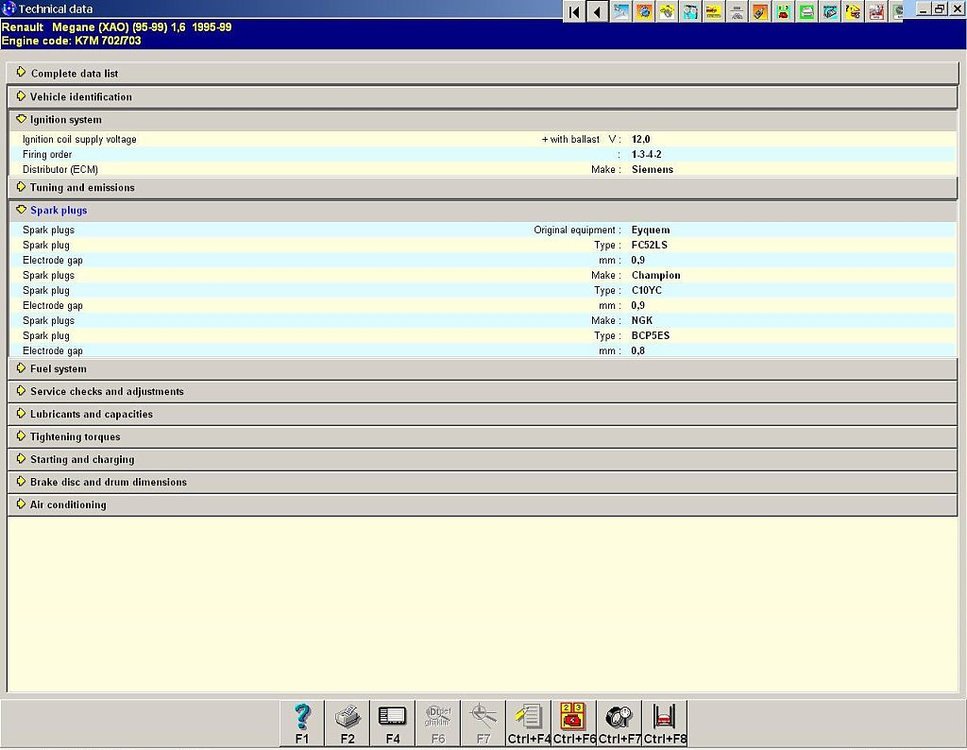This screenshot has width=967, height=750.
Task: Click the NGK make value
Action: (x=642, y=321)
